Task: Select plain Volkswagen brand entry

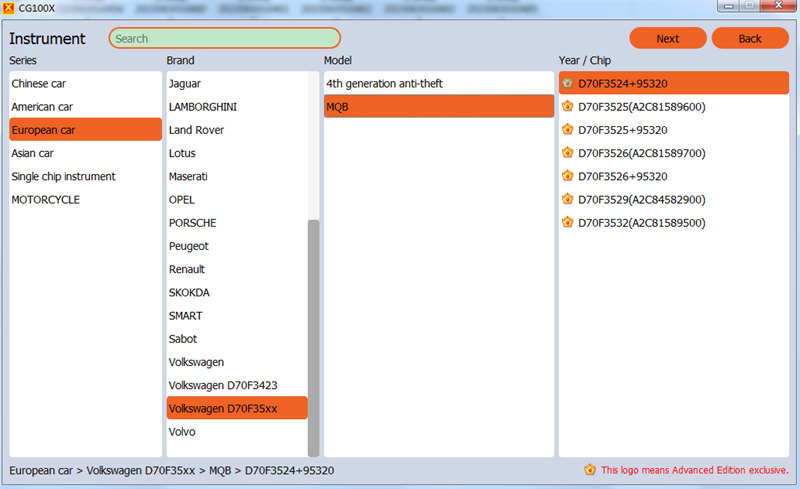Action: (x=237, y=362)
